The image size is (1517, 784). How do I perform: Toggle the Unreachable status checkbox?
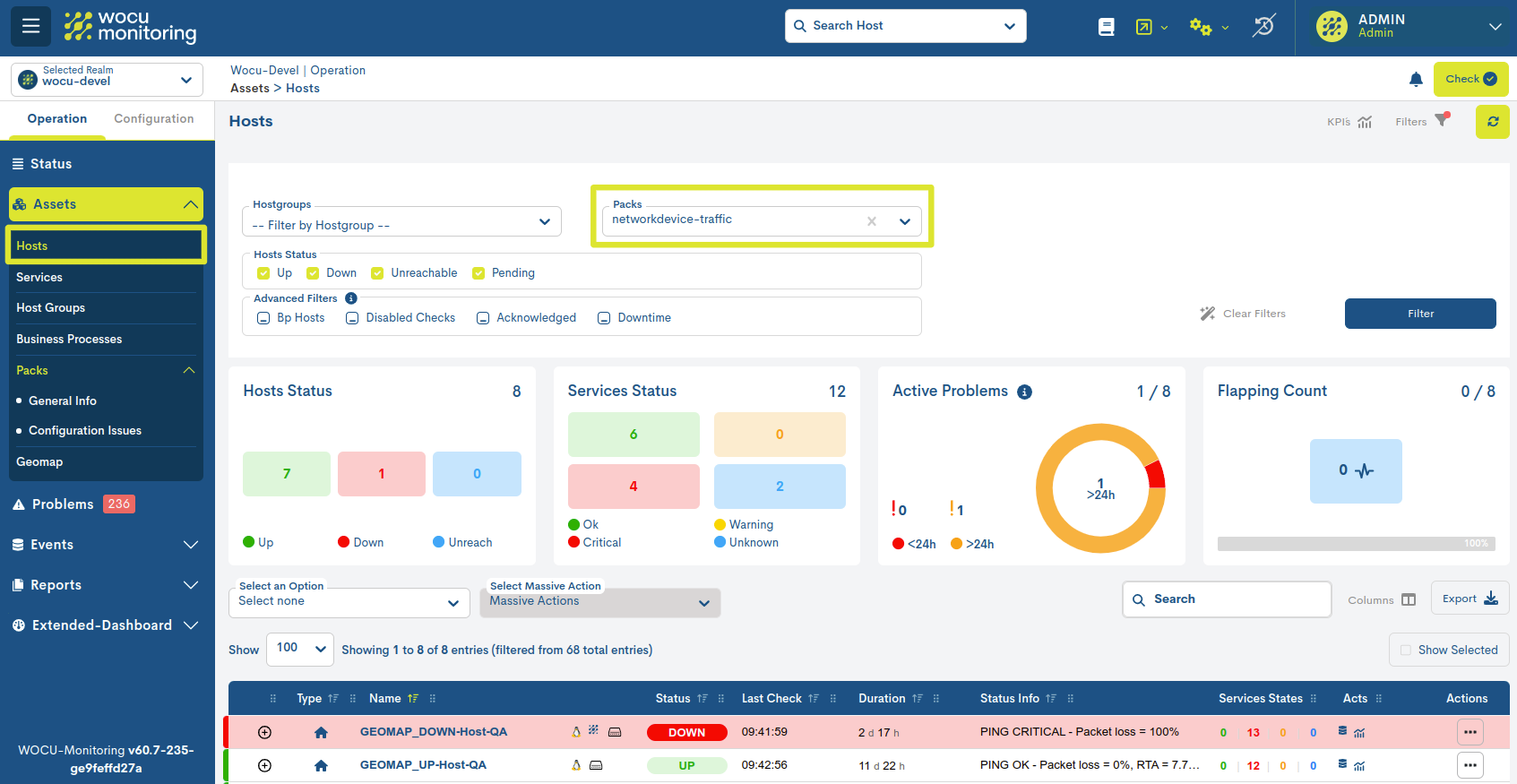pyautogui.click(x=377, y=273)
